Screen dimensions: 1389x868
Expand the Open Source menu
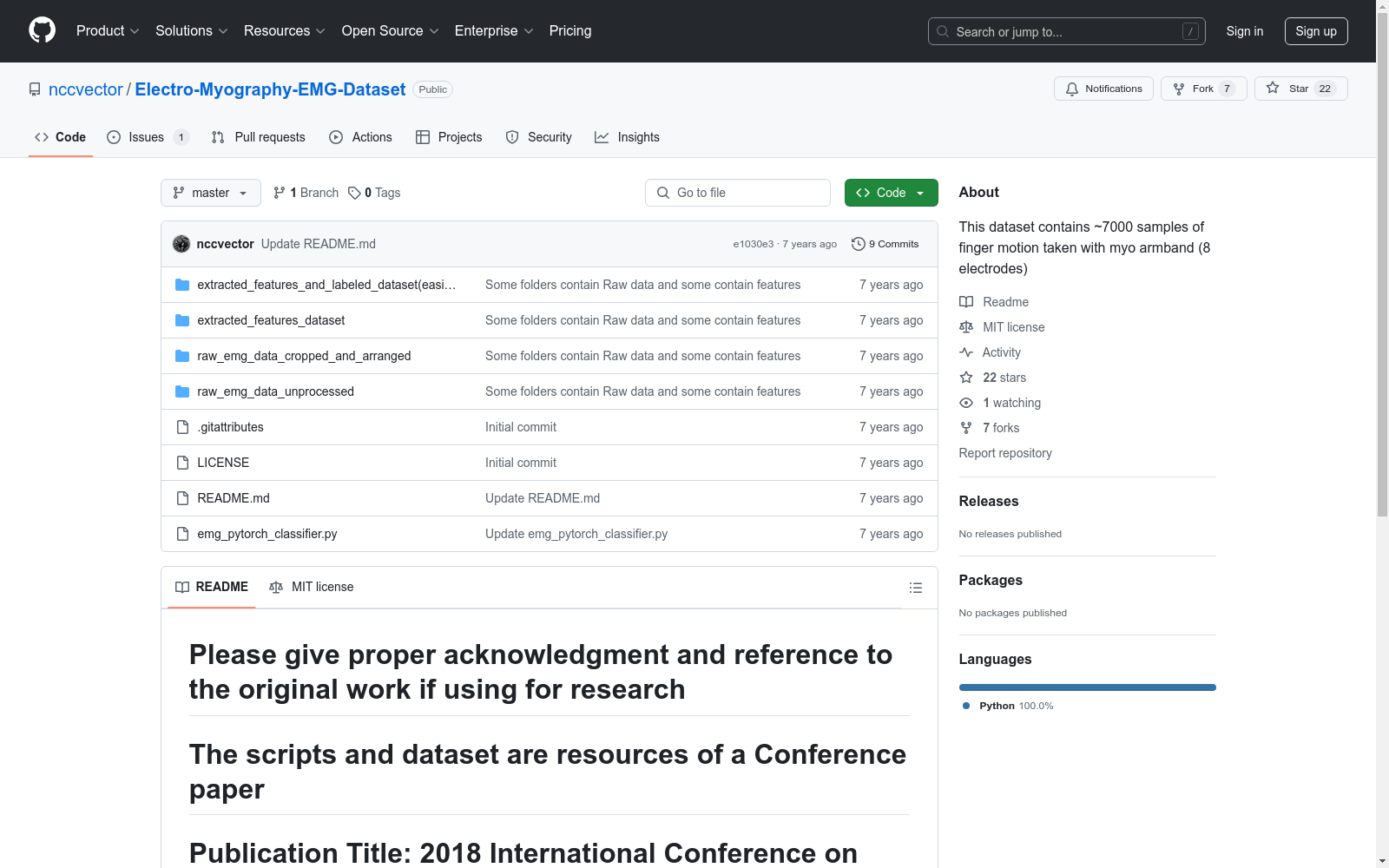click(x=390, y=30)
